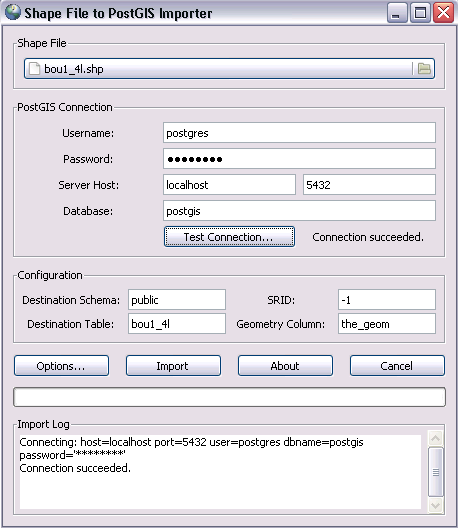The width and height of the screenshot is (458, 528).
Task: Click the Username label
Action: click(x=88, y=133)
